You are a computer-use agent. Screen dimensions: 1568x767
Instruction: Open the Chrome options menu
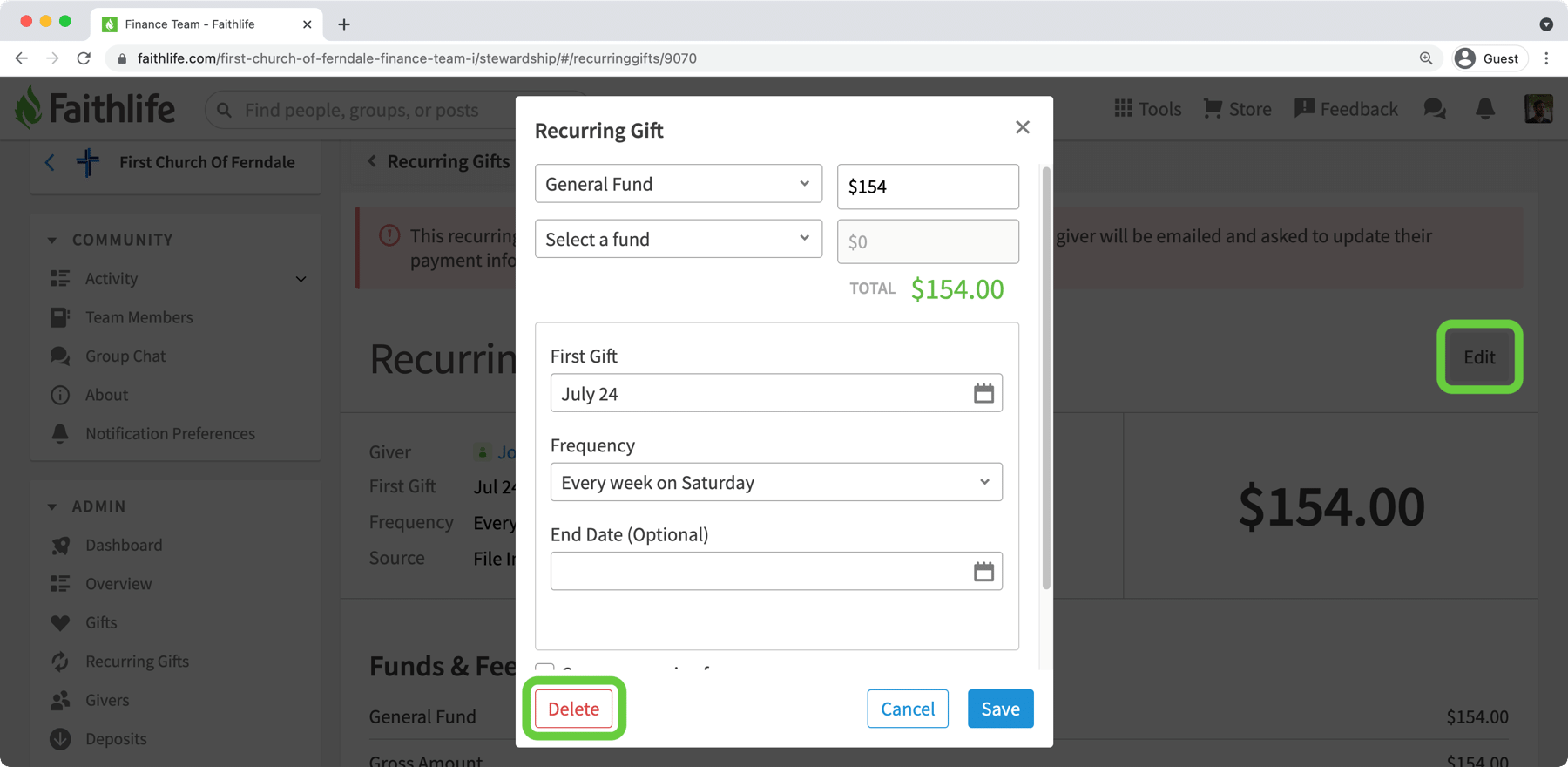pyautogui.click(x=1546, y=58)
